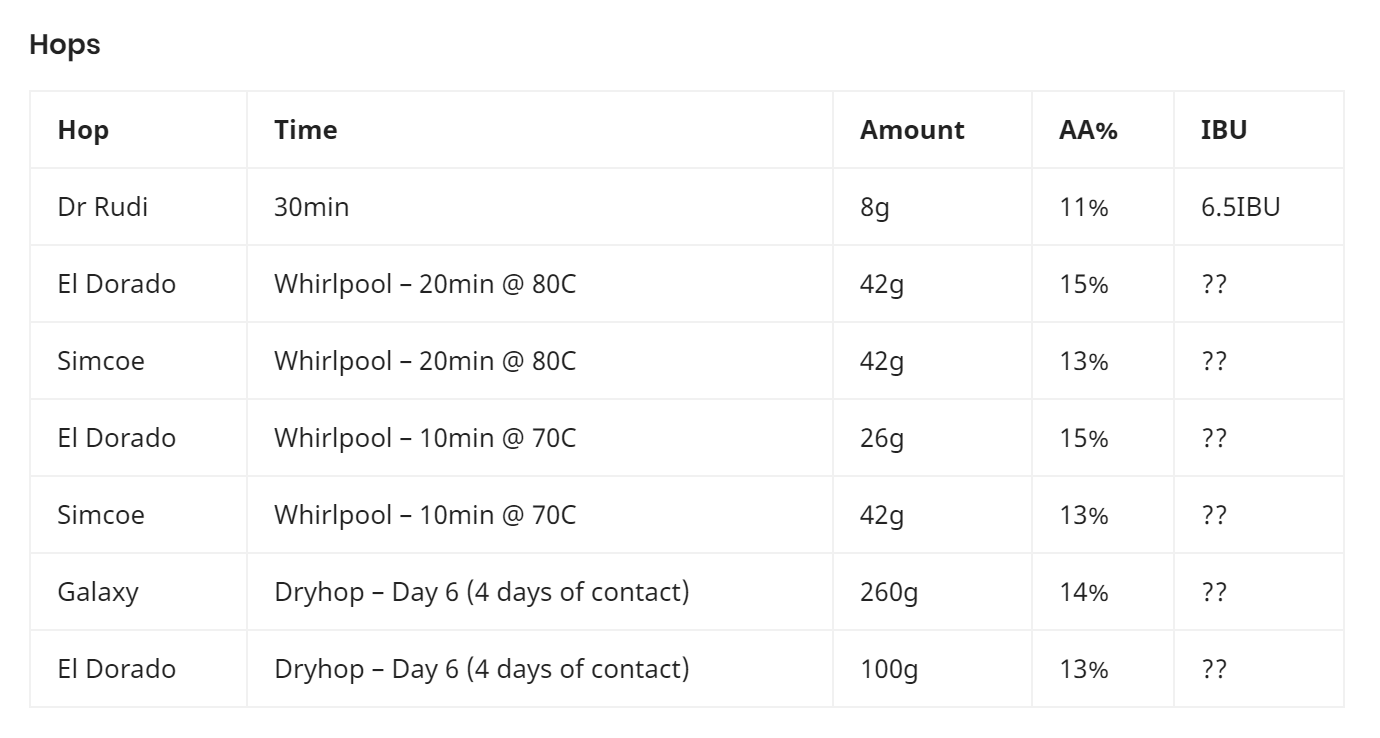Select the Amount column header
This screenshot has width=1380, height=738.
click(x=912, y=130)
